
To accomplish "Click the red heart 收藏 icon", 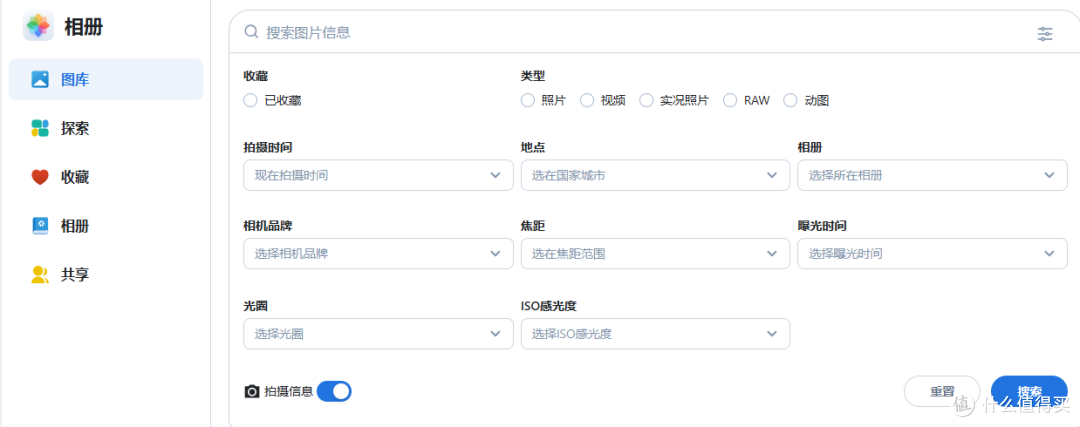I will (x=40, y=177).
